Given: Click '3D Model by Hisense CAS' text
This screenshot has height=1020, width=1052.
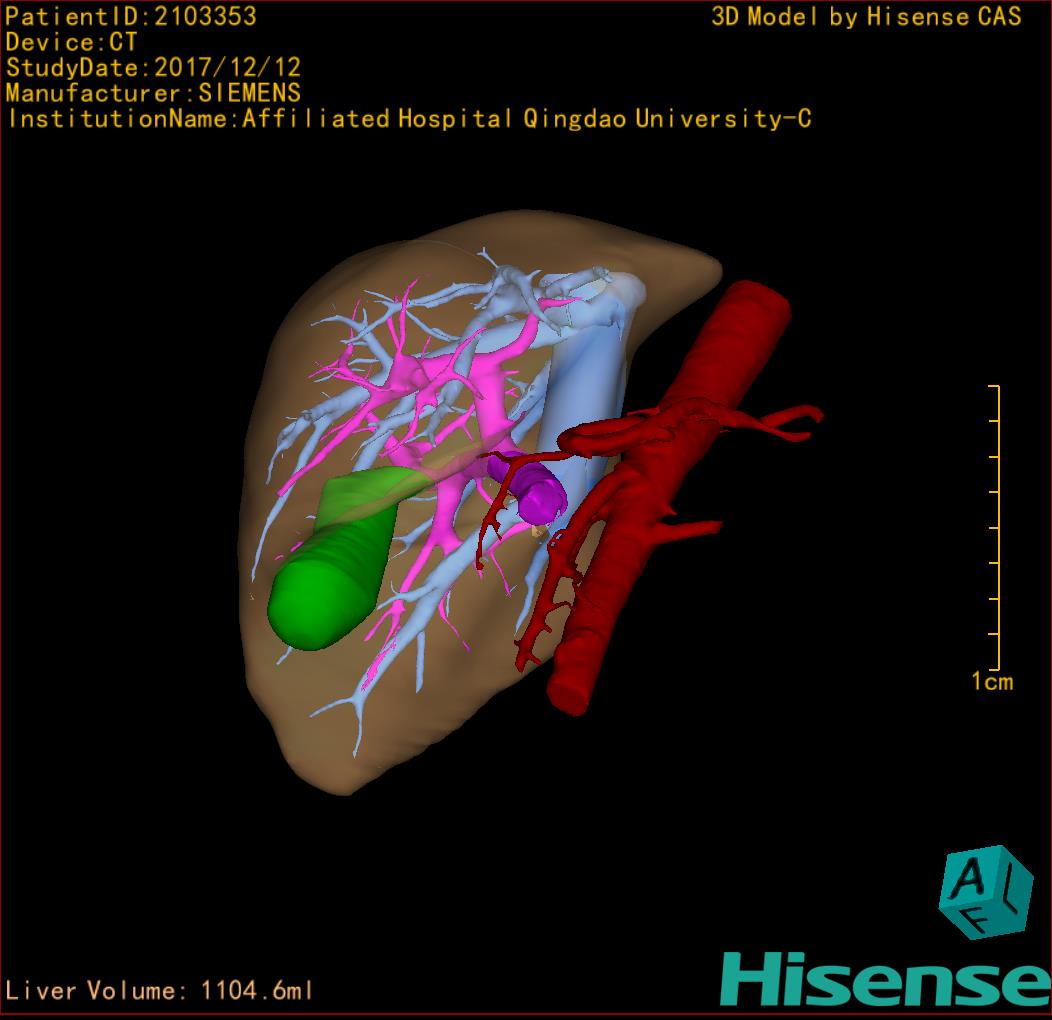Looking at the screenshot, I should coord(866,17).
